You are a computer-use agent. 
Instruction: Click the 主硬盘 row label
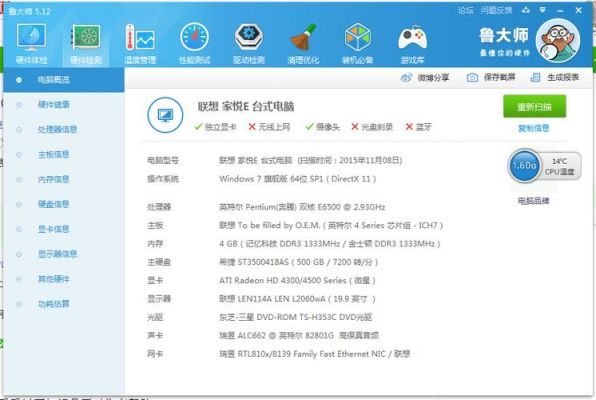(159, 262)
